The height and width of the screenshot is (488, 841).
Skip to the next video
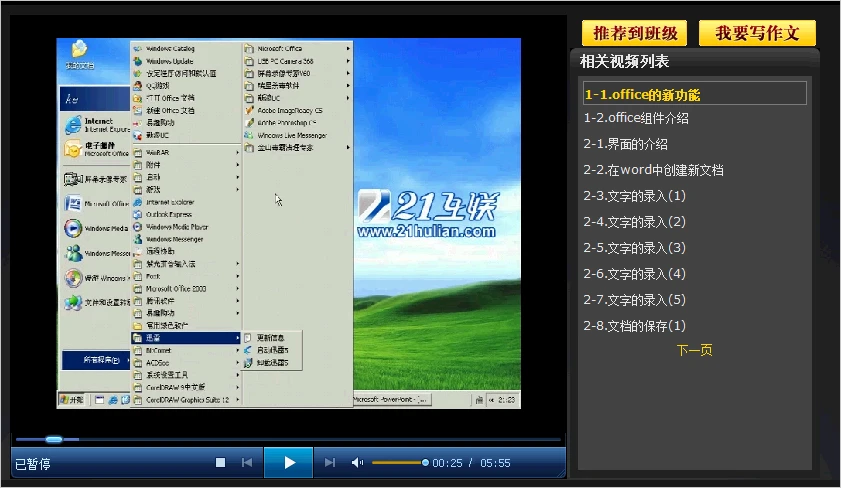tap(330, 462)
